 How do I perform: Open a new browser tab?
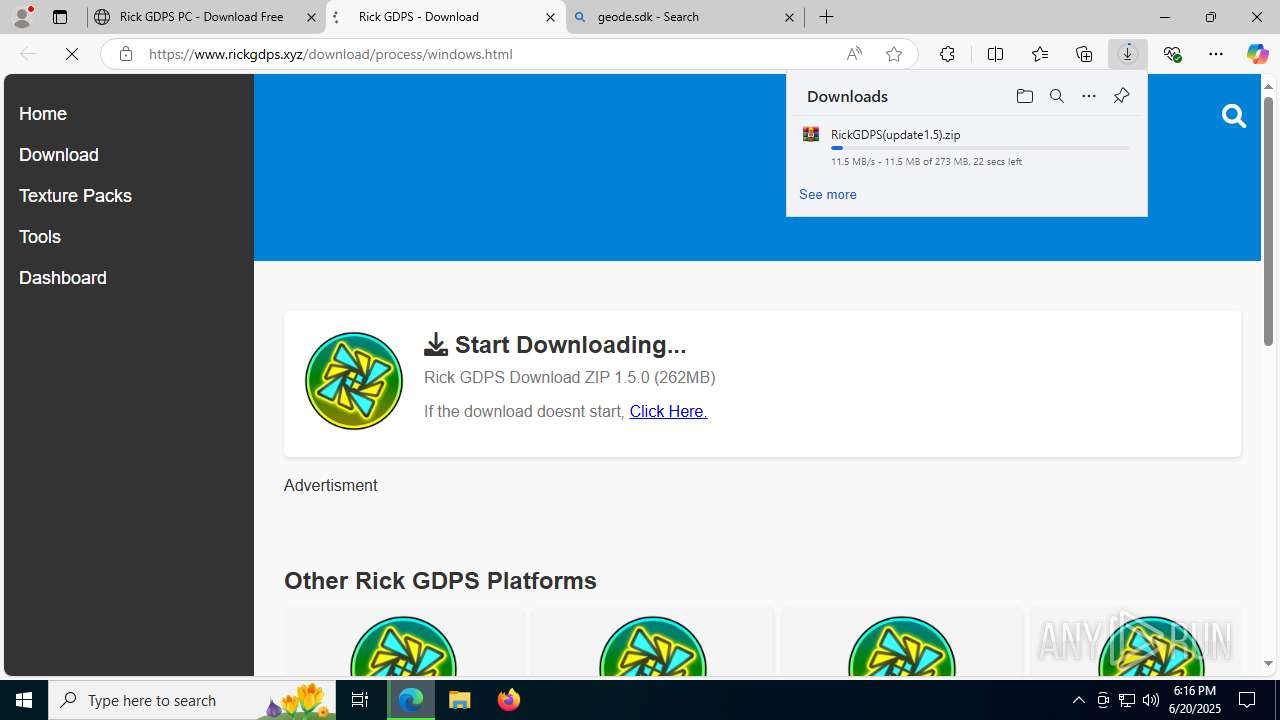pos(826,17)
